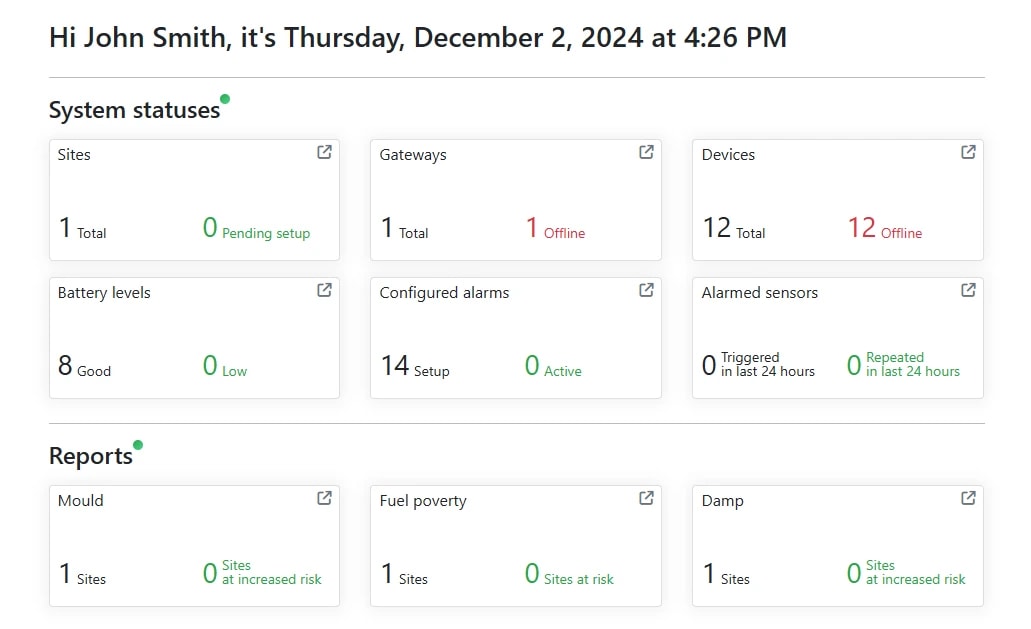Open the Sites card external link icon
1031x629 pixels.
[x=323, y=151]
